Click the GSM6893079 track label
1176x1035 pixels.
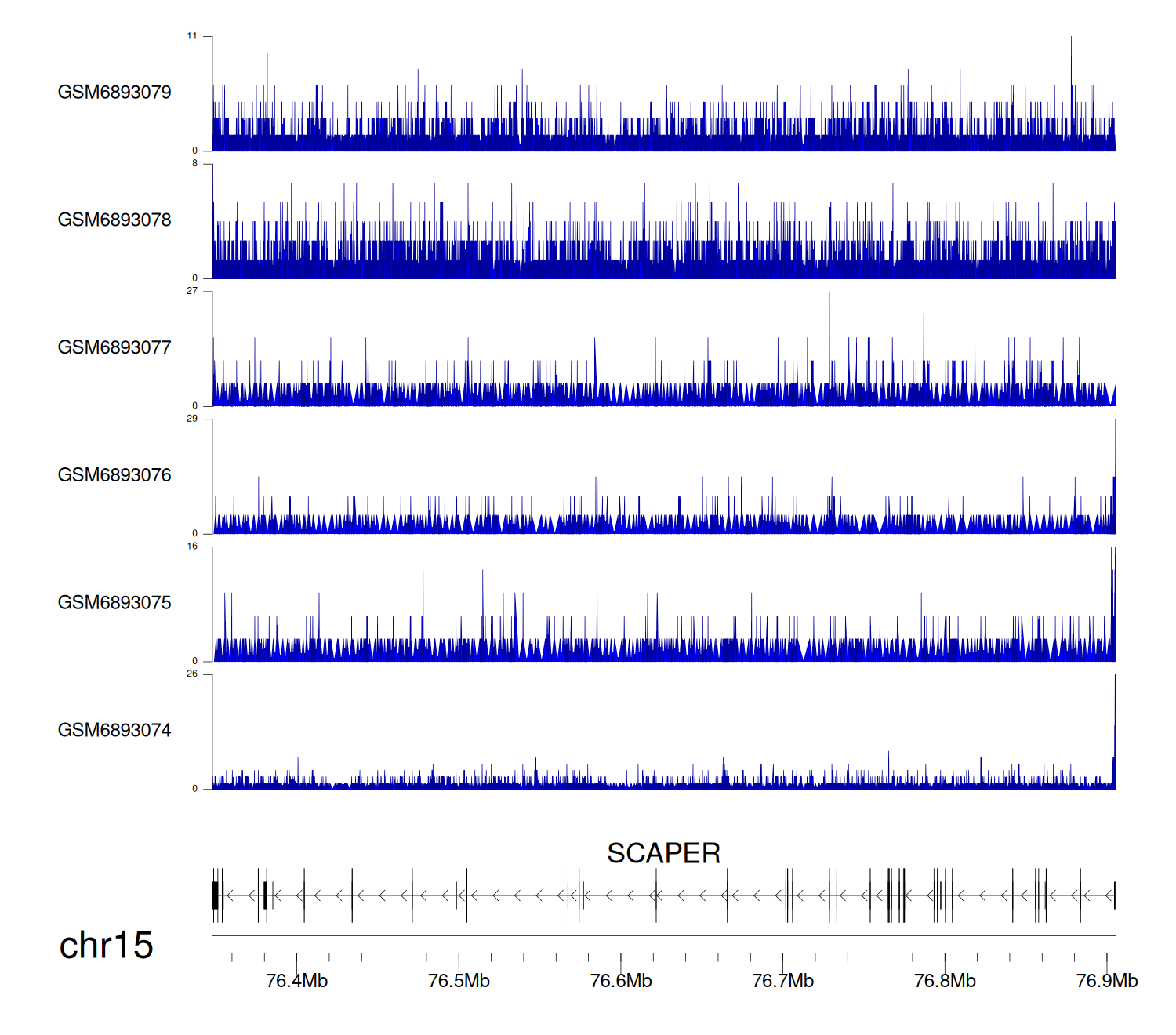(114, 93)
